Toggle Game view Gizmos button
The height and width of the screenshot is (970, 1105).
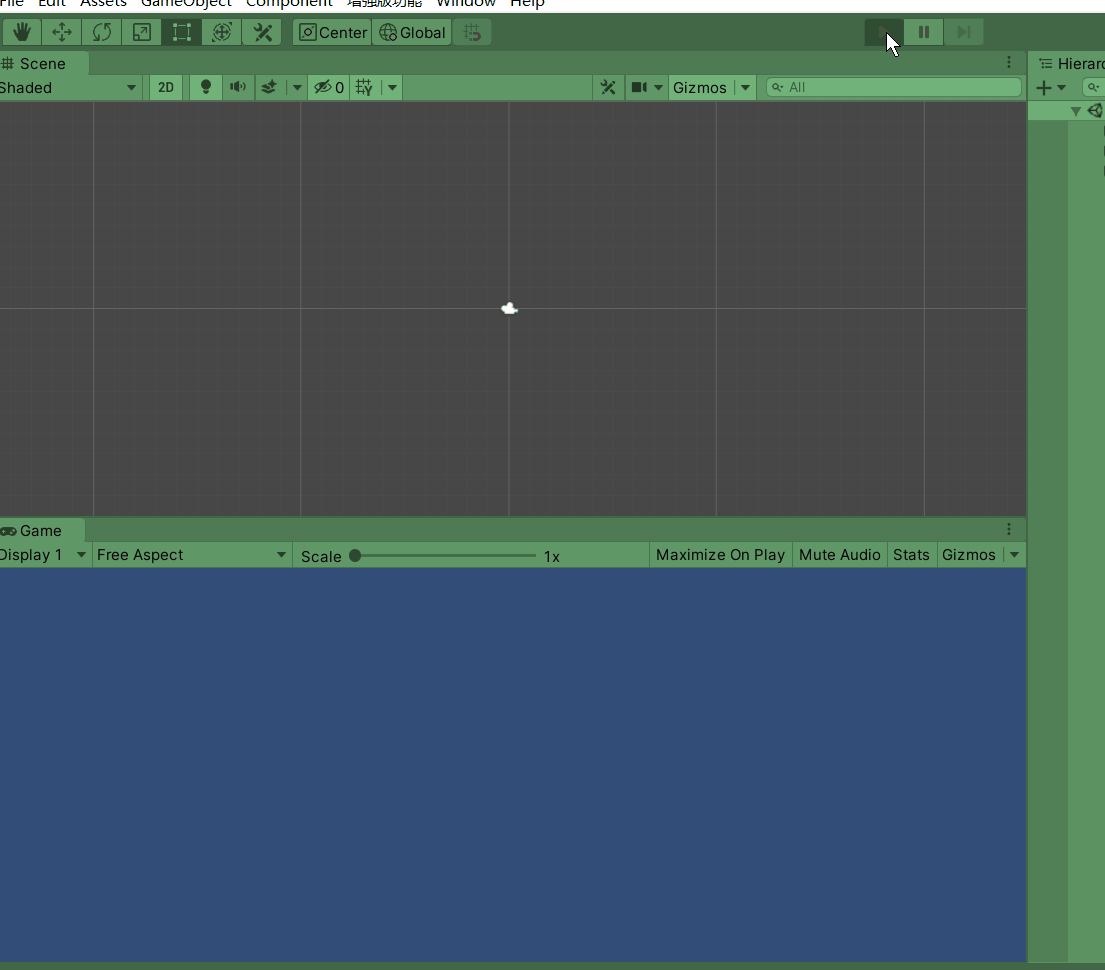pos(968,555)
